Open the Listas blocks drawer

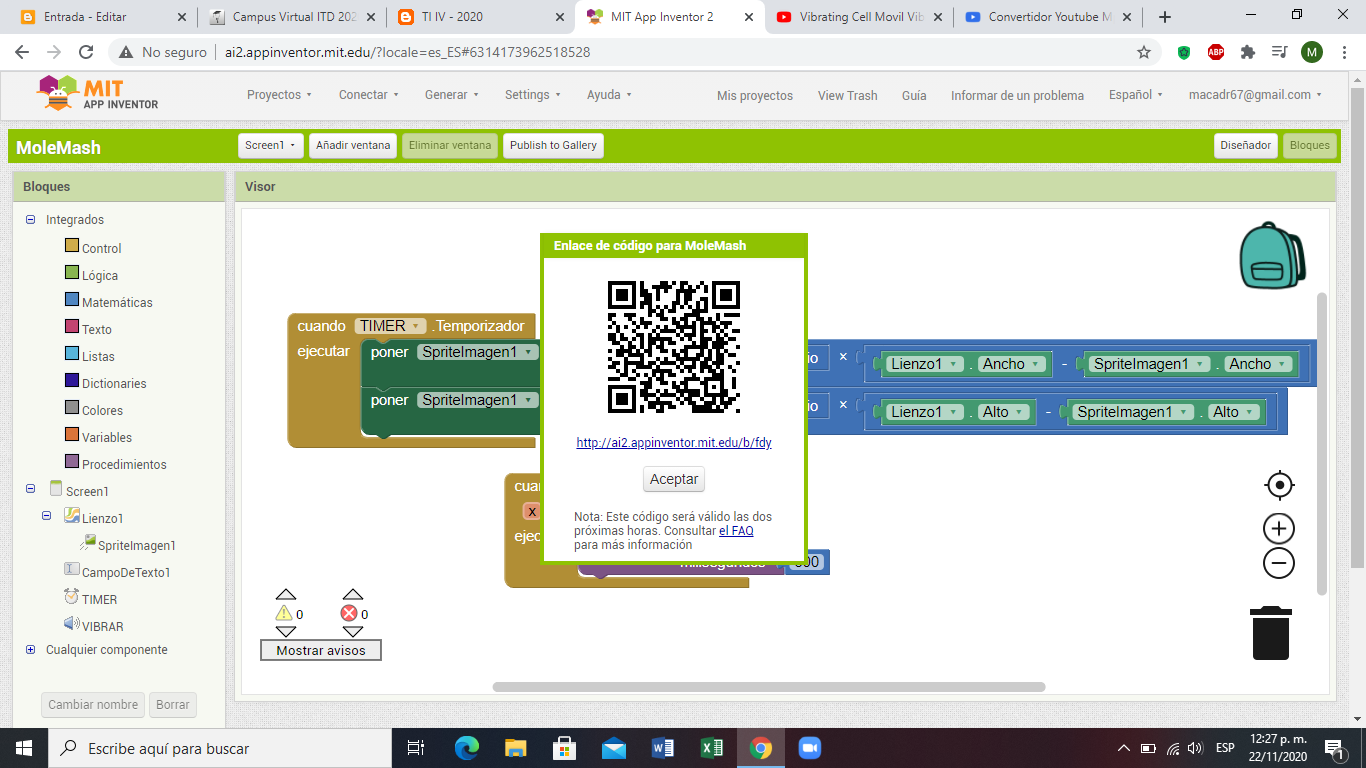pos(98,356)
